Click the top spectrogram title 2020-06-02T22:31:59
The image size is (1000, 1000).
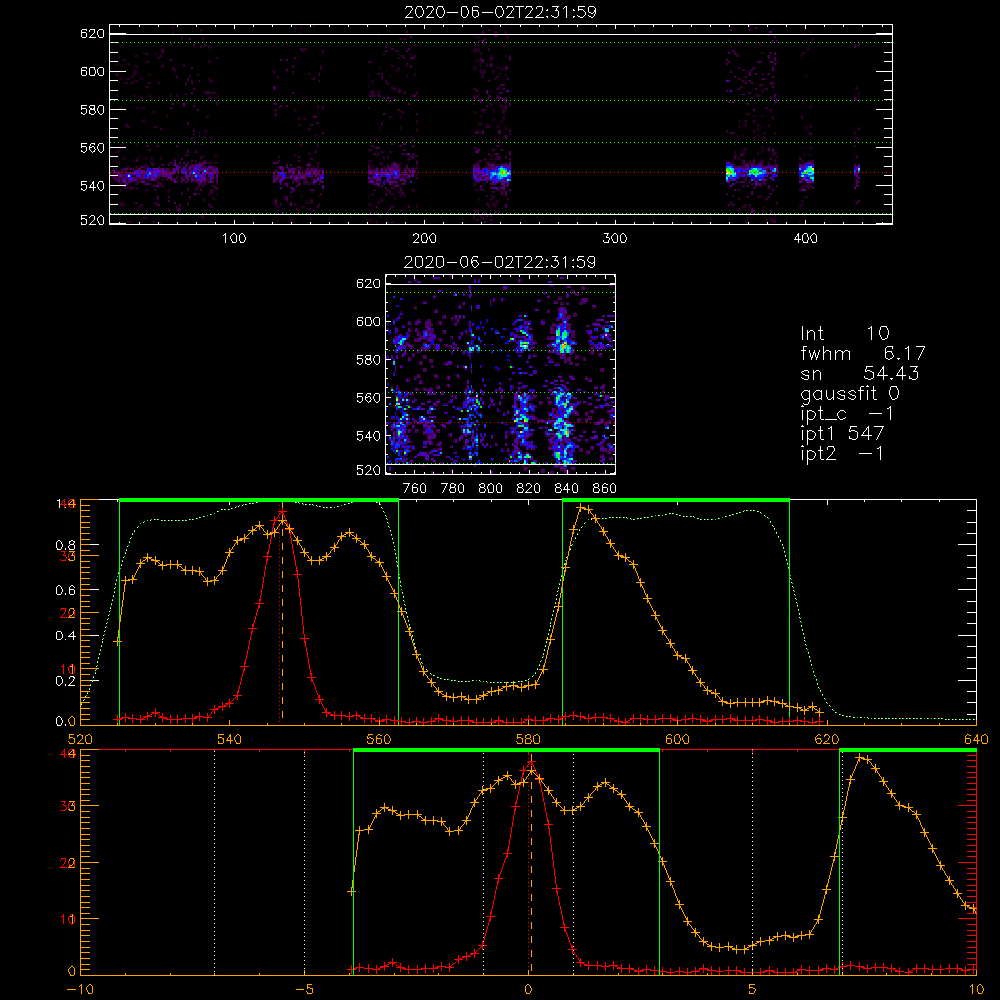point(500,12)
